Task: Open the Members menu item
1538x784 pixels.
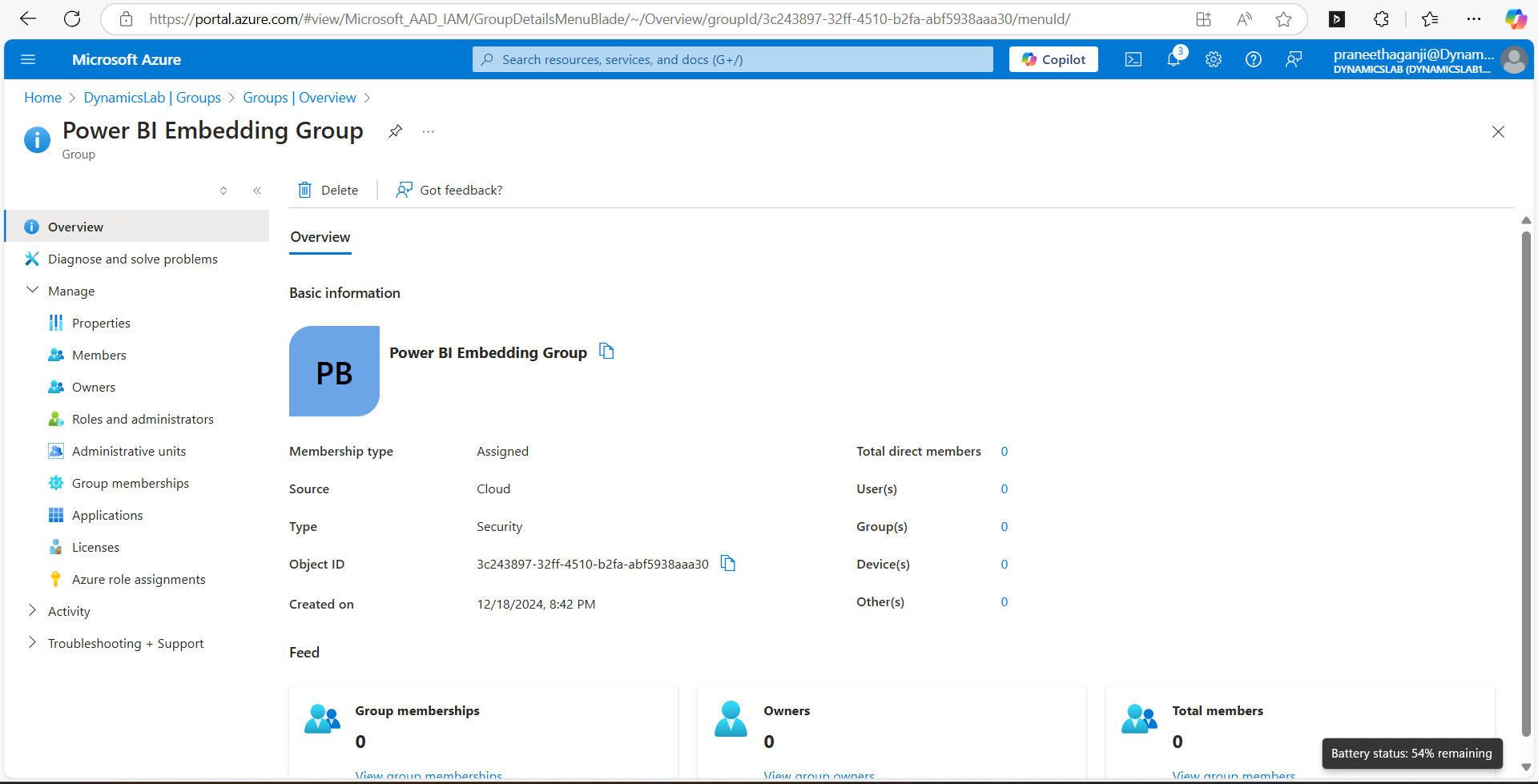Action: (x=99, y=355)
